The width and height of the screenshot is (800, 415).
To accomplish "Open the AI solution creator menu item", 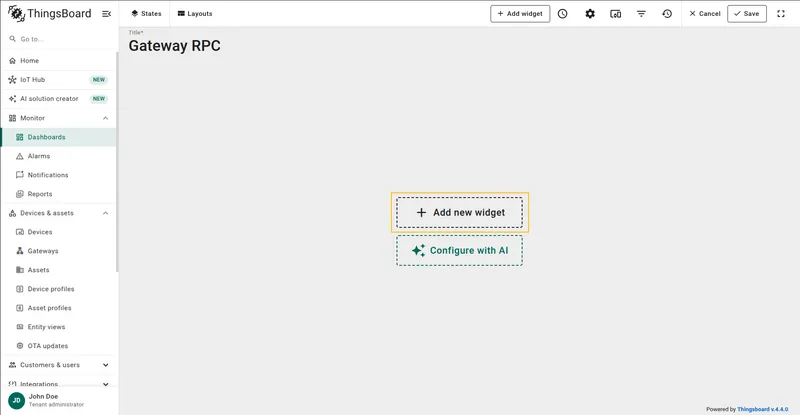I will pyautogui.click(x=59, y=99).
